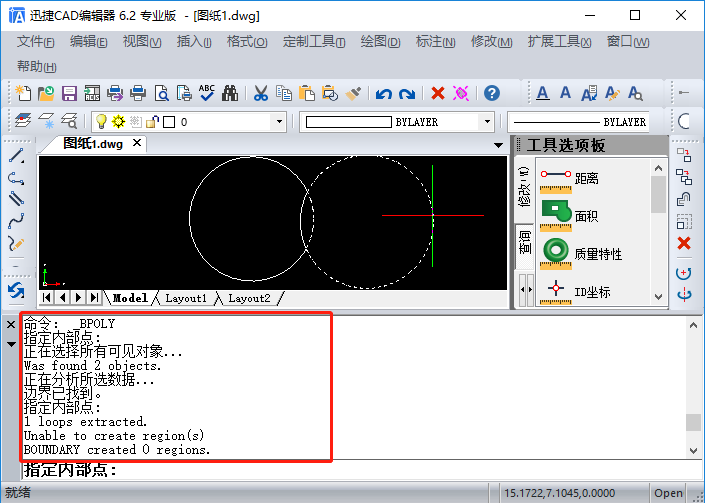The height and width of the screenshot is (503, 705).
Task: Open the 文件(F) menu
Action: click(36, 42)
